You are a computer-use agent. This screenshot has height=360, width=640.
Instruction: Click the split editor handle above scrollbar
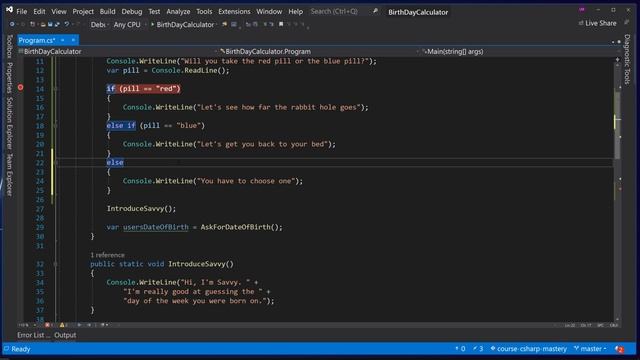[x=618, y=59]
